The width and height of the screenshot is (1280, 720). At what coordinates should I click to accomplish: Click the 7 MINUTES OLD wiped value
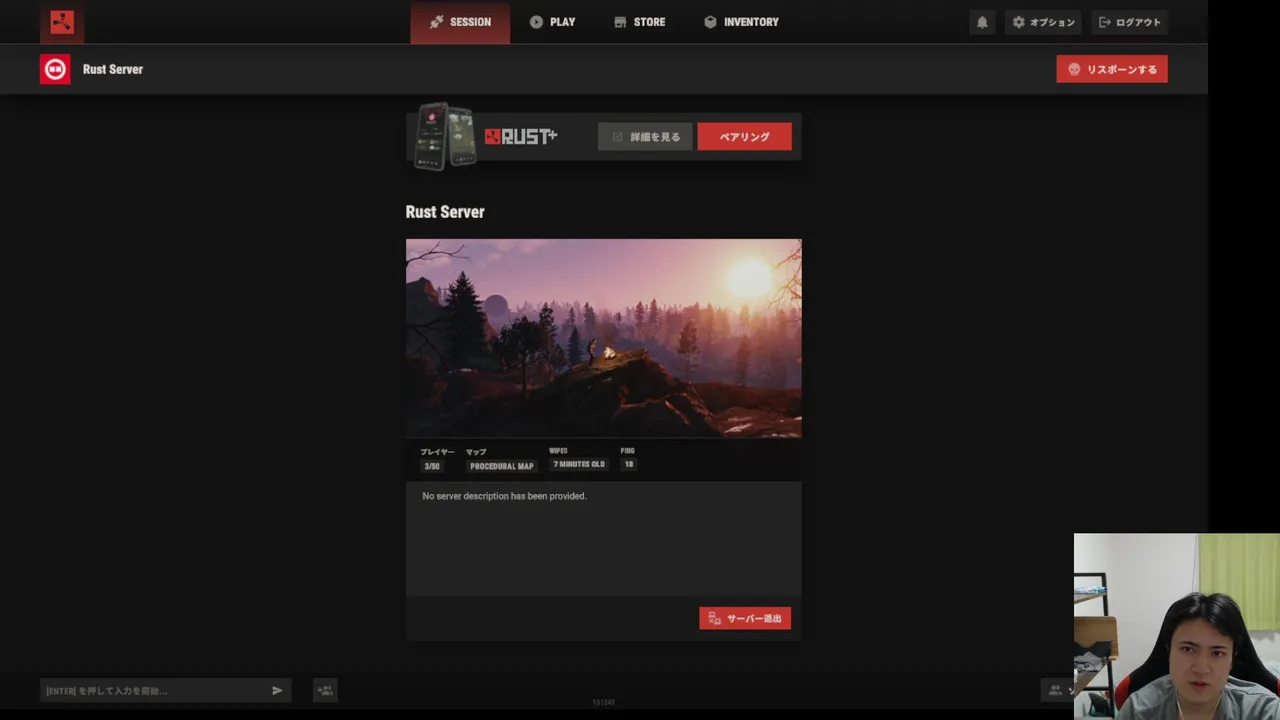click(579, 465)
